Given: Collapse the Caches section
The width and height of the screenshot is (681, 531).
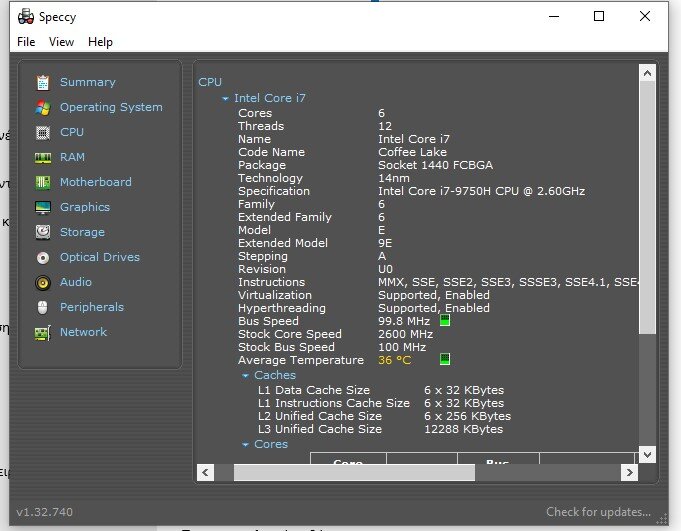Looking at the screenshot, I should click(x=245, y=375).
